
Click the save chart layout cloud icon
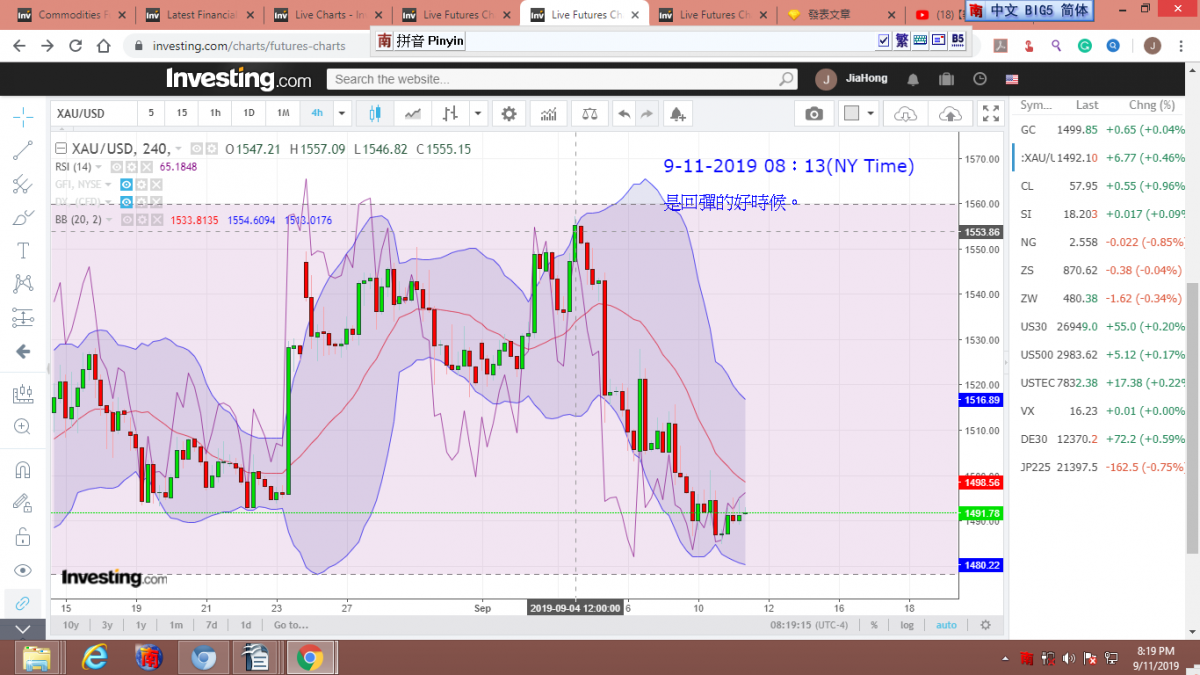[x=950, y=114]
